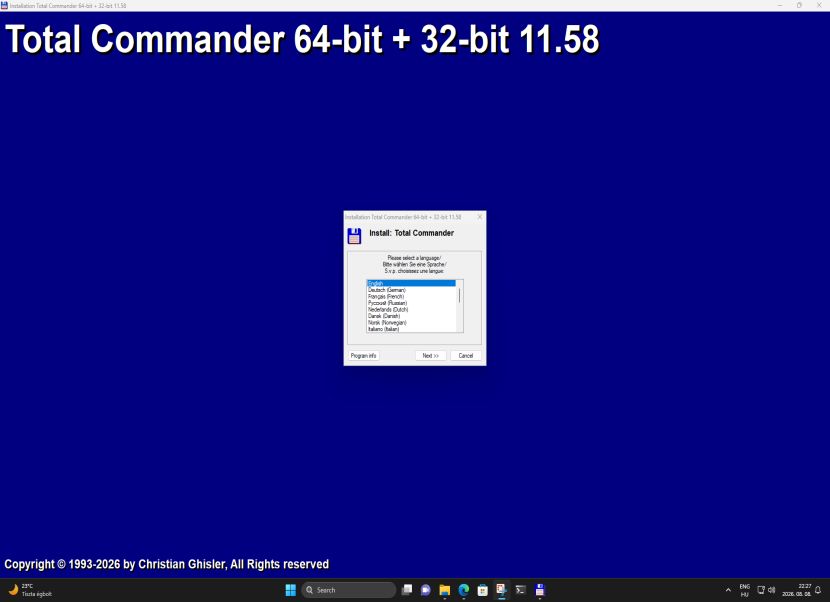830x602 pixels.
Task: Click the network status tray icon
Action: (x=761, y=590)
